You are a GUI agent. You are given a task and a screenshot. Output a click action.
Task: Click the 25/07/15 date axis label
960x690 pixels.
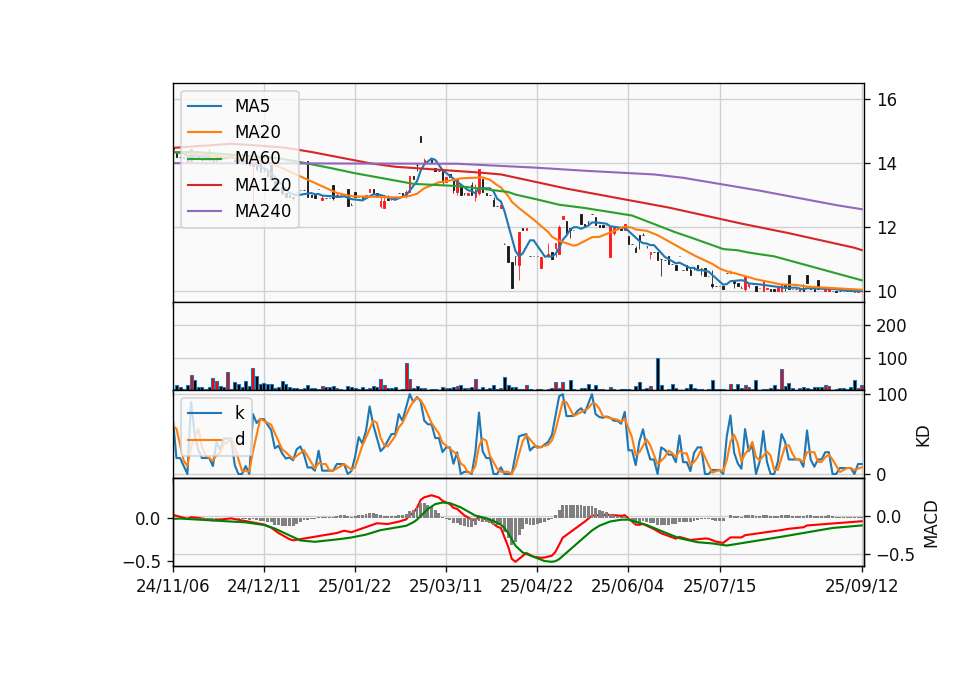[719, 586]
